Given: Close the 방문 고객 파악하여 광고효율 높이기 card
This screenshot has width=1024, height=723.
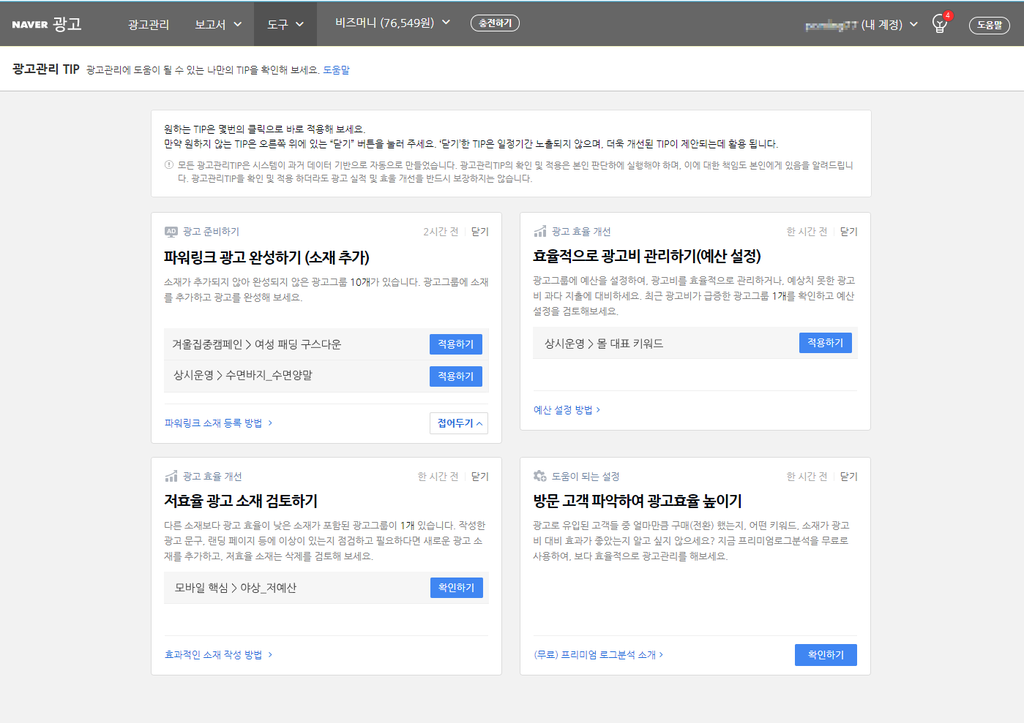Looking at the screenshot, I should tap(848, 477).
